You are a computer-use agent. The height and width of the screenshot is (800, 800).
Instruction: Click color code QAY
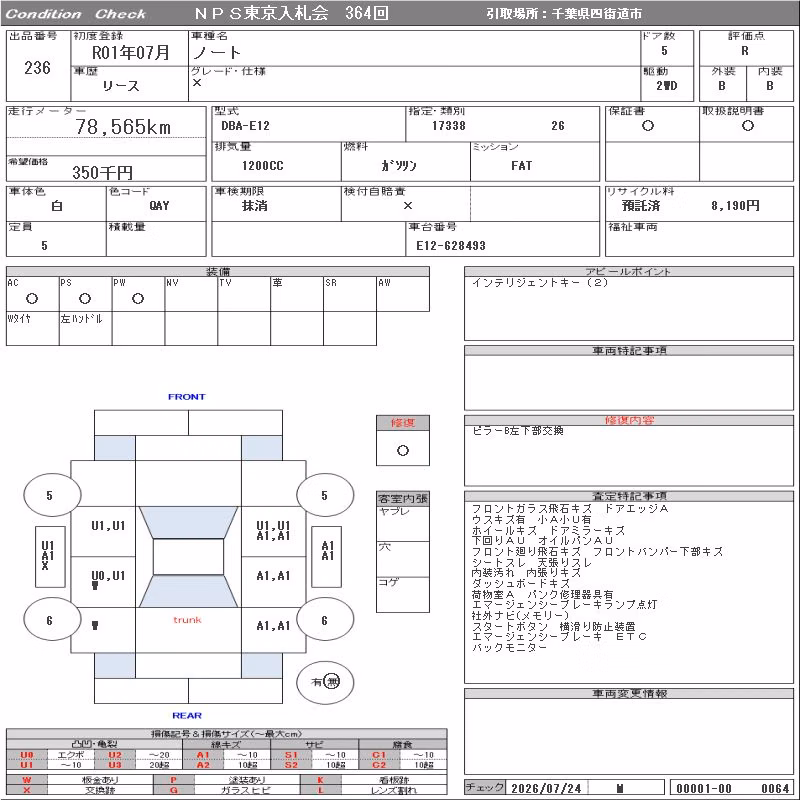[159, 206]
